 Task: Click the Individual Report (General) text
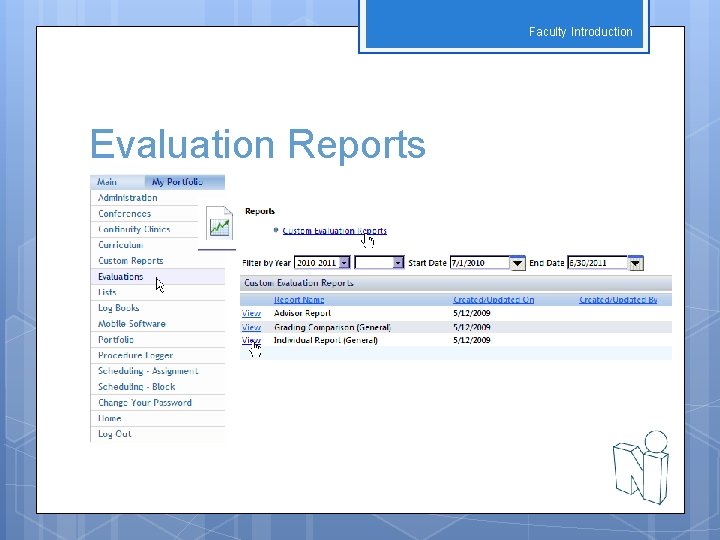[326, 340]
